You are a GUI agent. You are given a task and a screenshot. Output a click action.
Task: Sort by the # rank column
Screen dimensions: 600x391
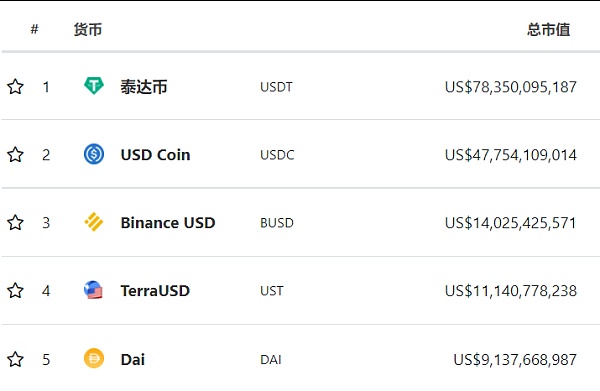click(x=34, y=29)
